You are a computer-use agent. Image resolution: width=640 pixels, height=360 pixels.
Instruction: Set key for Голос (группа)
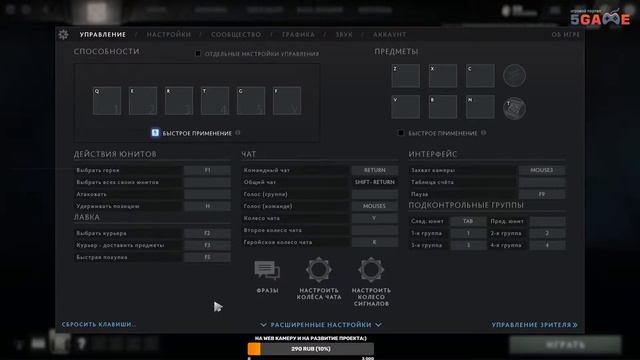click(x=375, y=194)
